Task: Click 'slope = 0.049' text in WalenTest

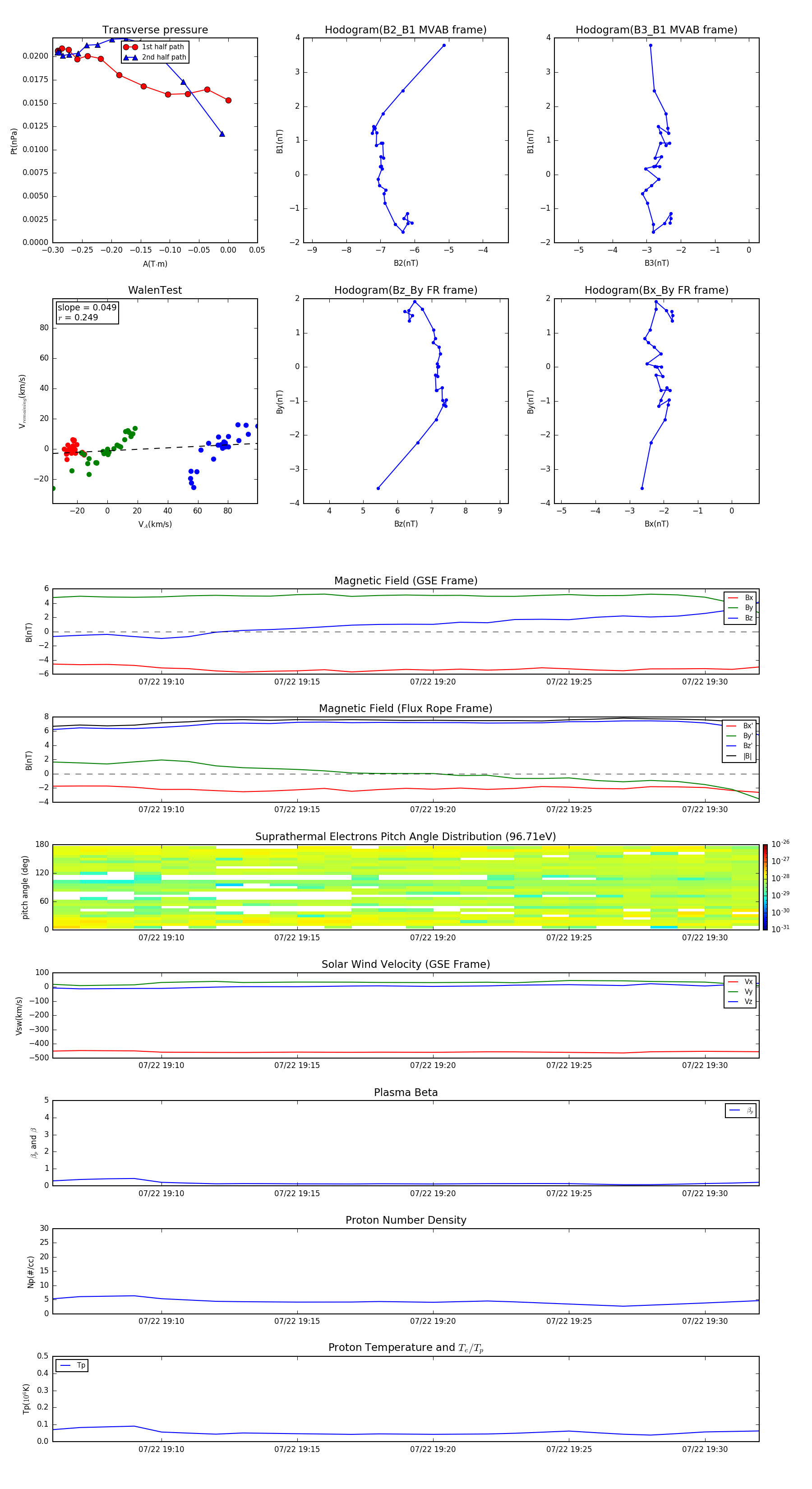Action: pos(87,308)
